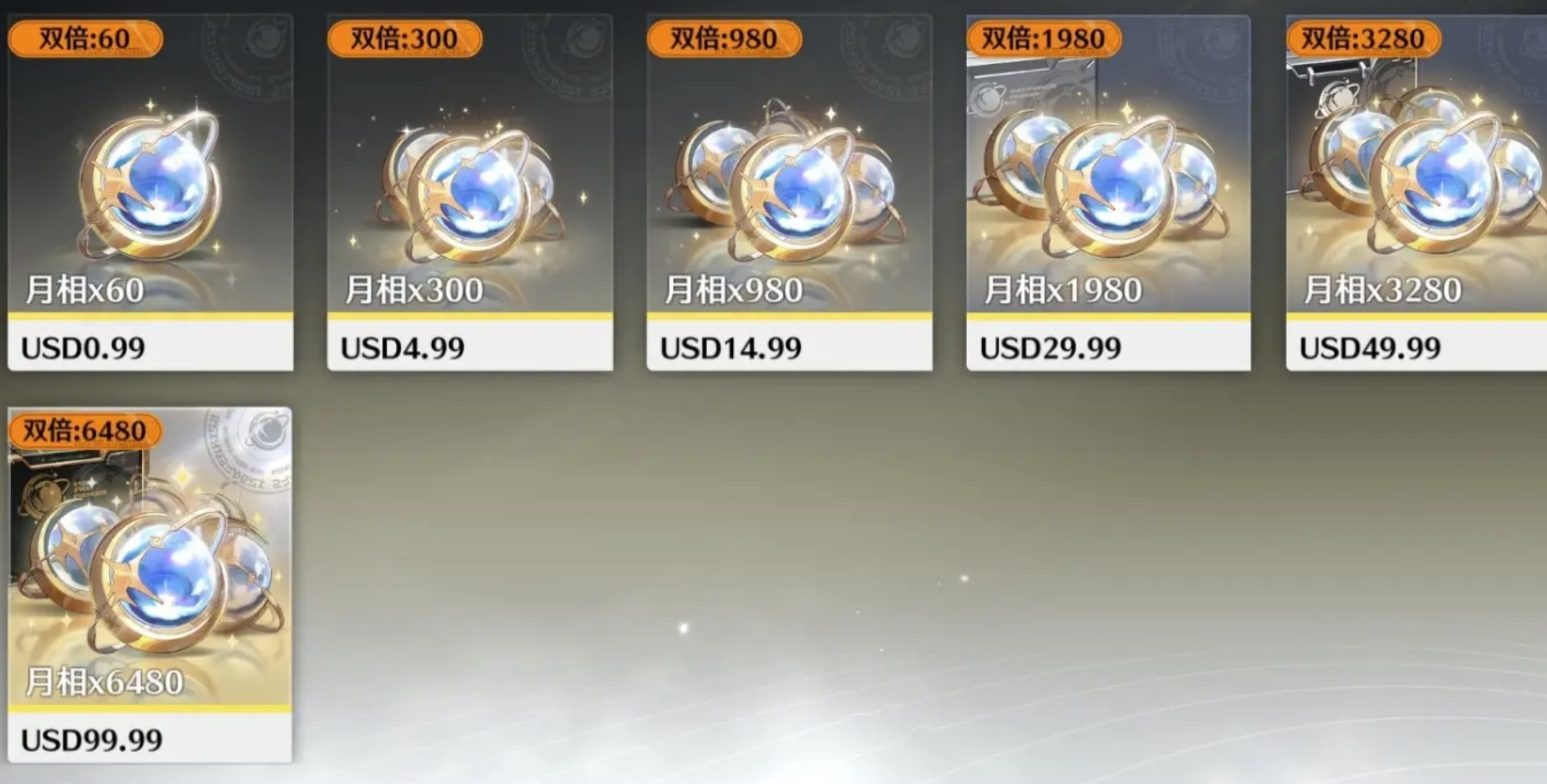
Task: Click the USD14.99 price button
Action: coord(790,346)
